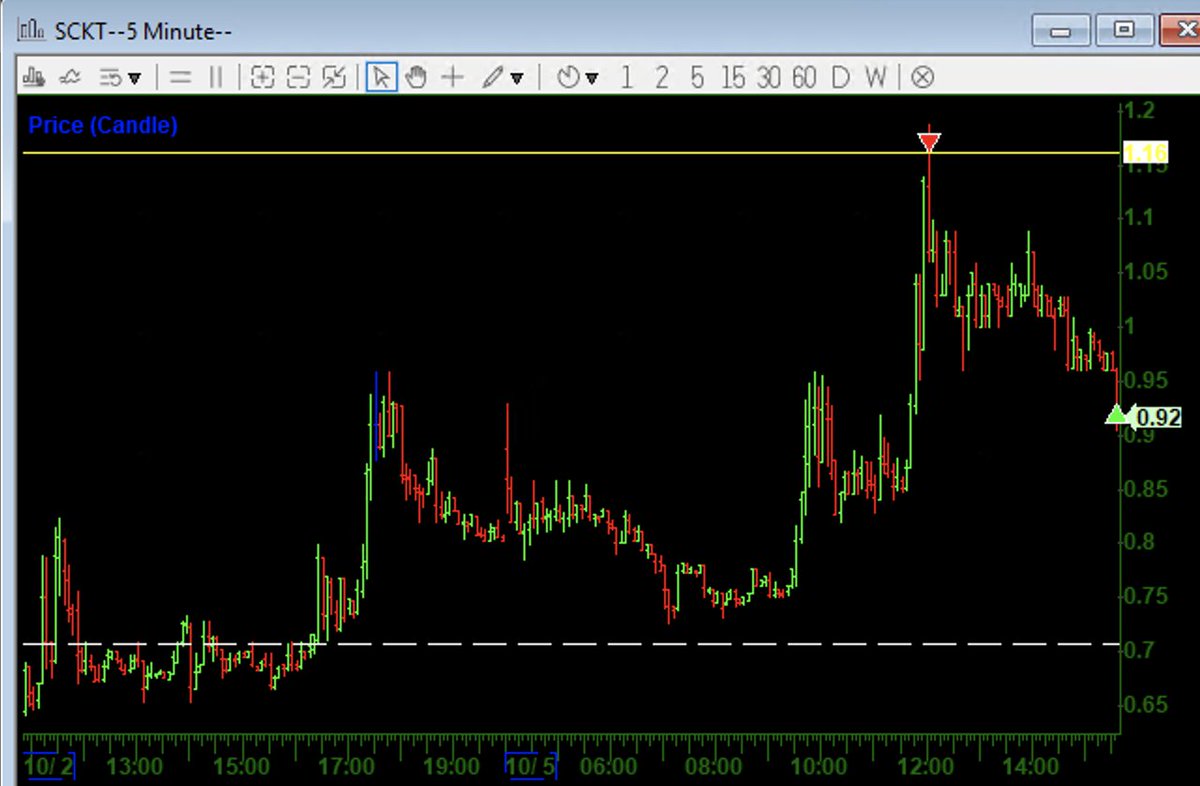Switch to daily D interval

(840, 77)
